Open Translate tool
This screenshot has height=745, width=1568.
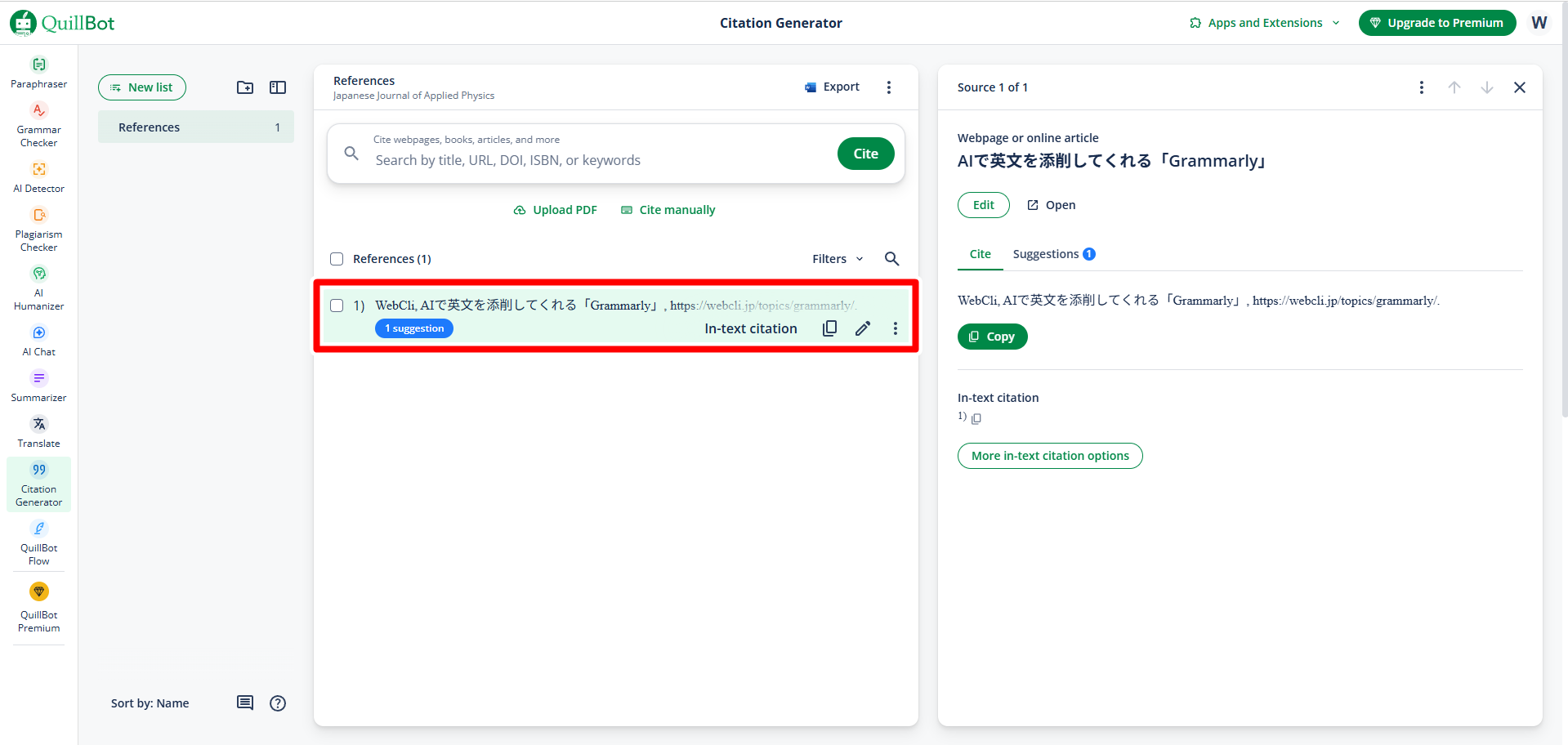[x=38, y=431]
